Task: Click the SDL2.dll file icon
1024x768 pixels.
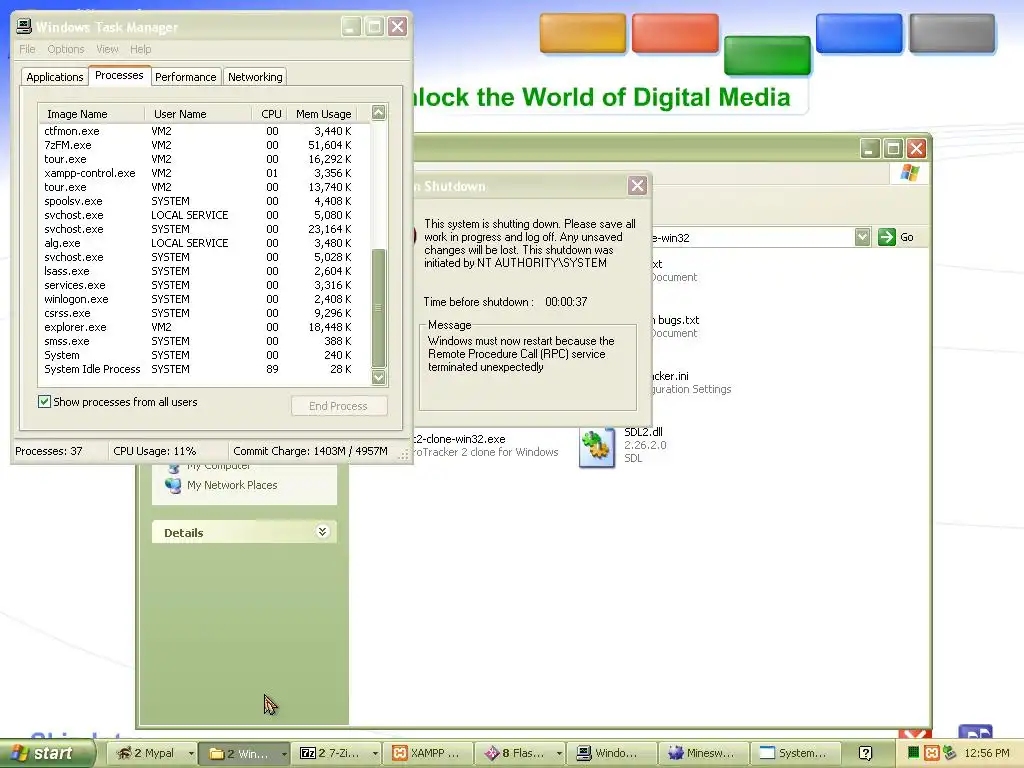Action: [x=597, y=447]
